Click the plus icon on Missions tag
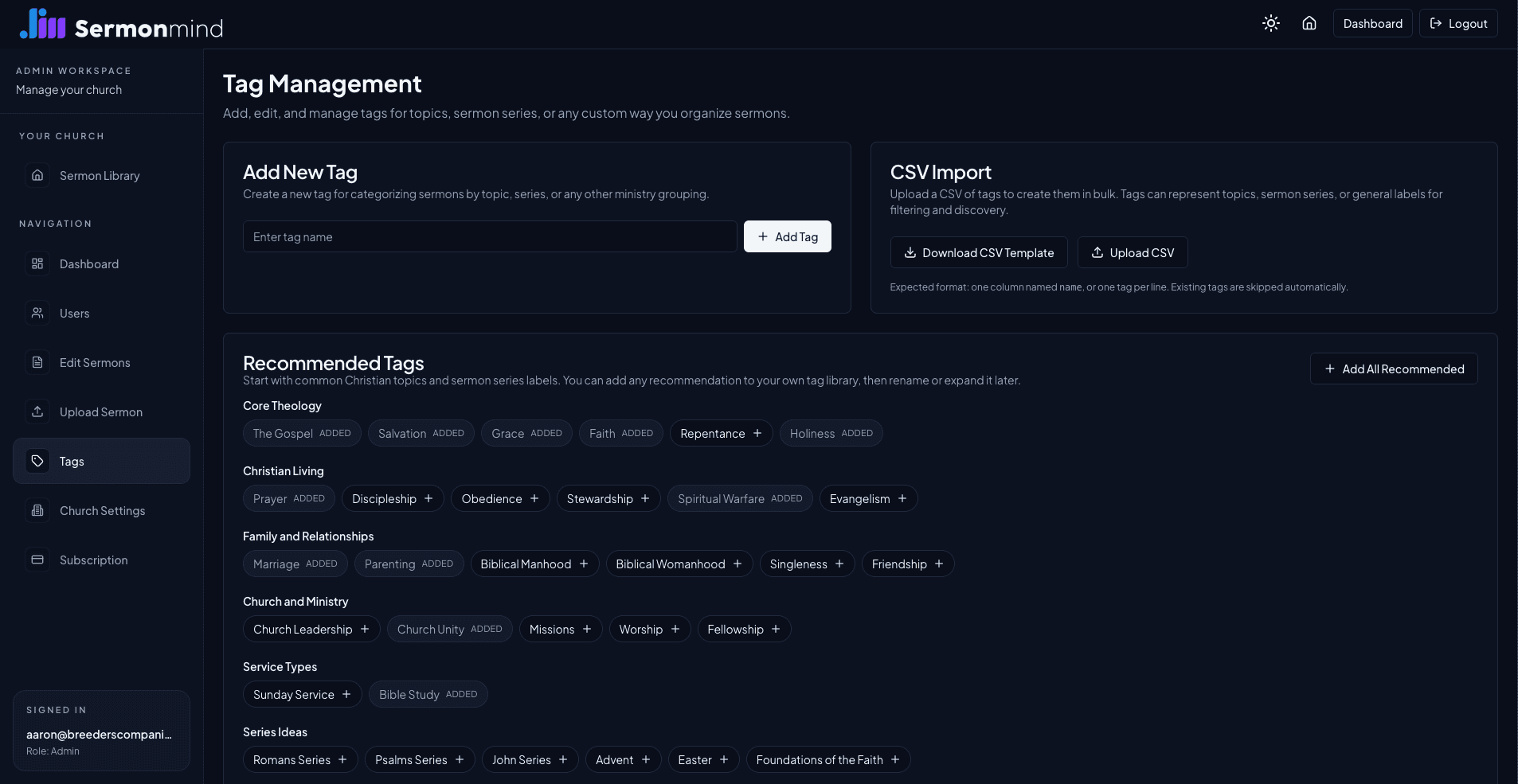 click(587, 629)
